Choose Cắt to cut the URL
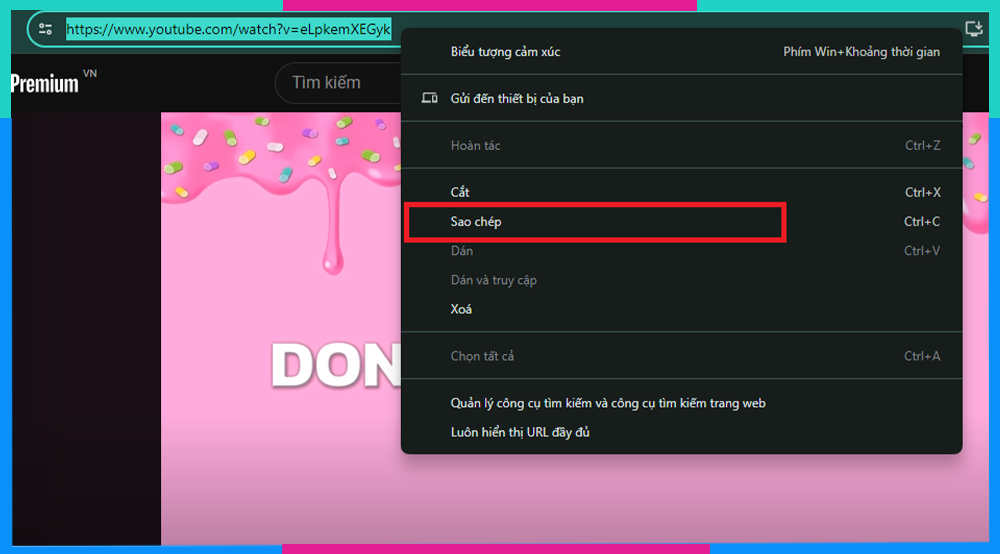Screen dimensions: 1000x554 tap(460, 192)
